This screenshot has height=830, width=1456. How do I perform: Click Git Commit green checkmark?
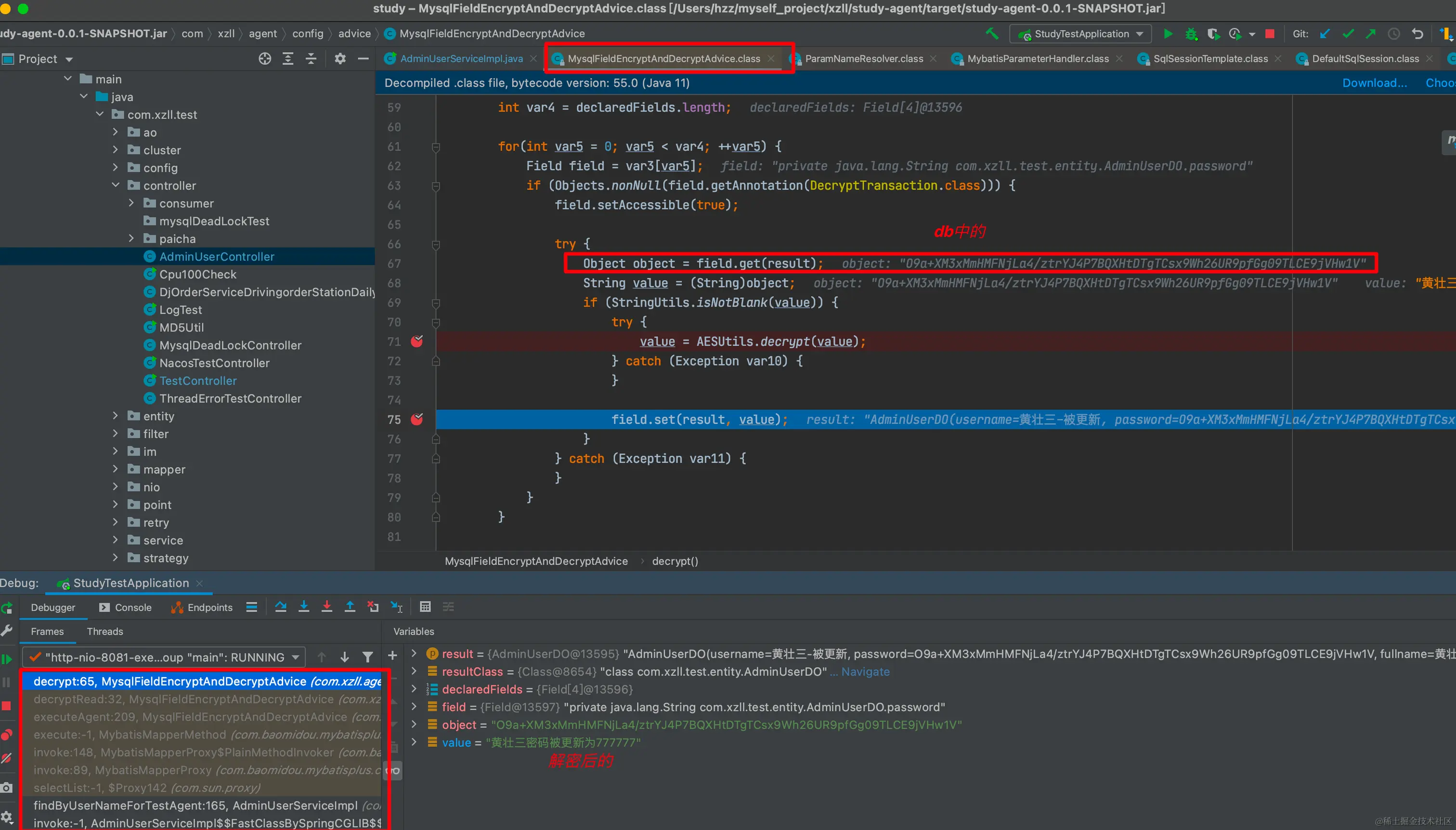pos(1348,34)
